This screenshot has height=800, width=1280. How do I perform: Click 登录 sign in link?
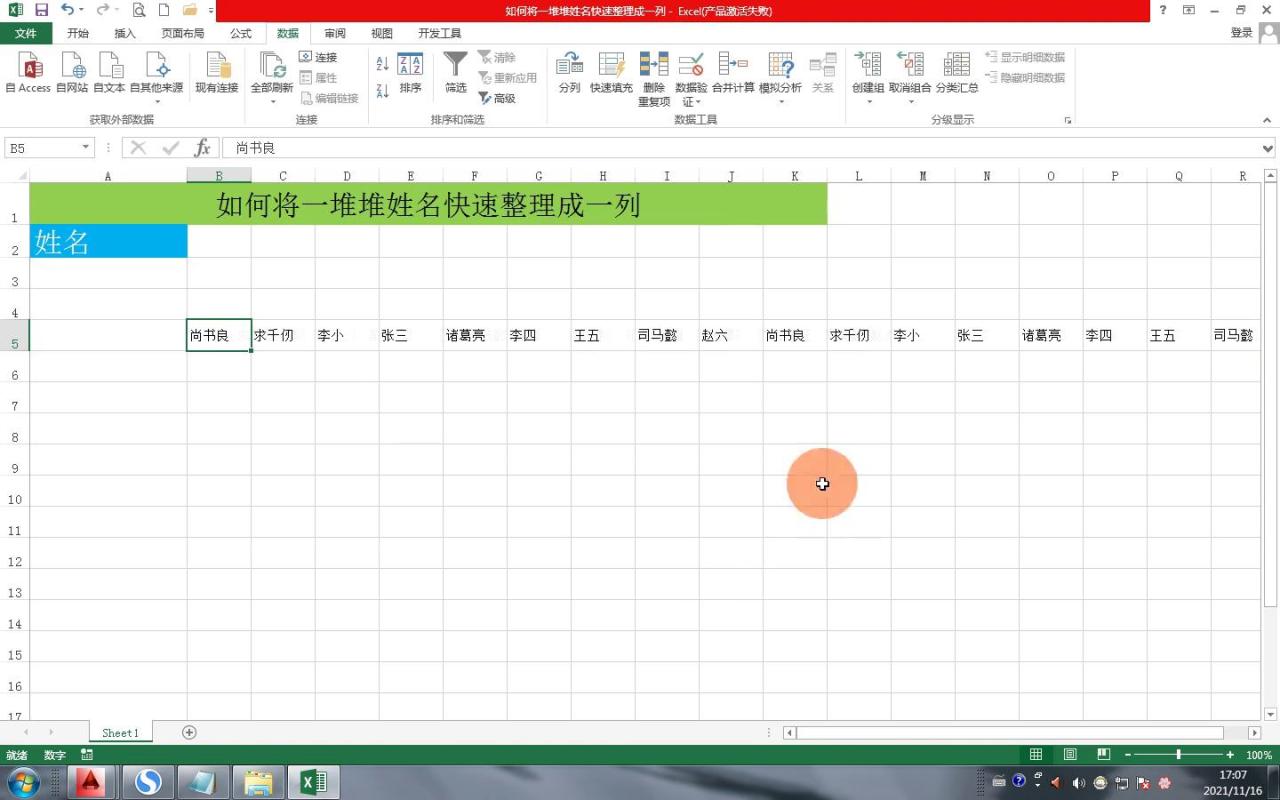coord(1241,33)
